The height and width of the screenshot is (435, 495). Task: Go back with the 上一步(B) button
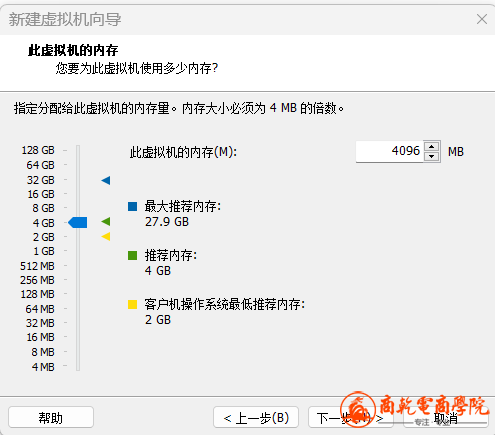[x=256, y=417]
